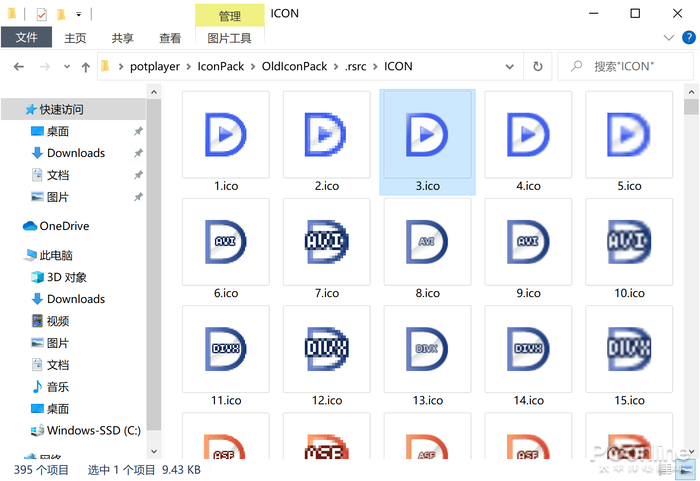This screenshot has width=700, height=481.
Task: Open the 图片工具 tab
Action: 229,38
